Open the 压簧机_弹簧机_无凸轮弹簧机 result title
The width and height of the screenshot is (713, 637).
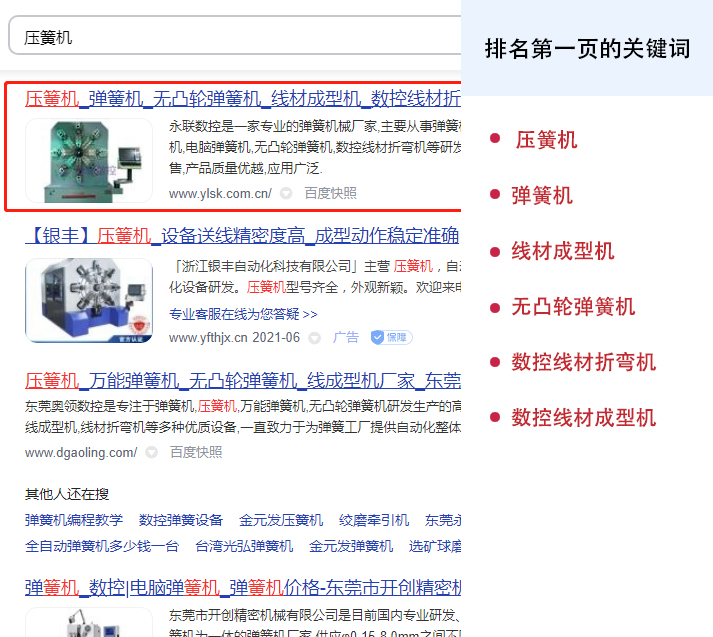243,98
